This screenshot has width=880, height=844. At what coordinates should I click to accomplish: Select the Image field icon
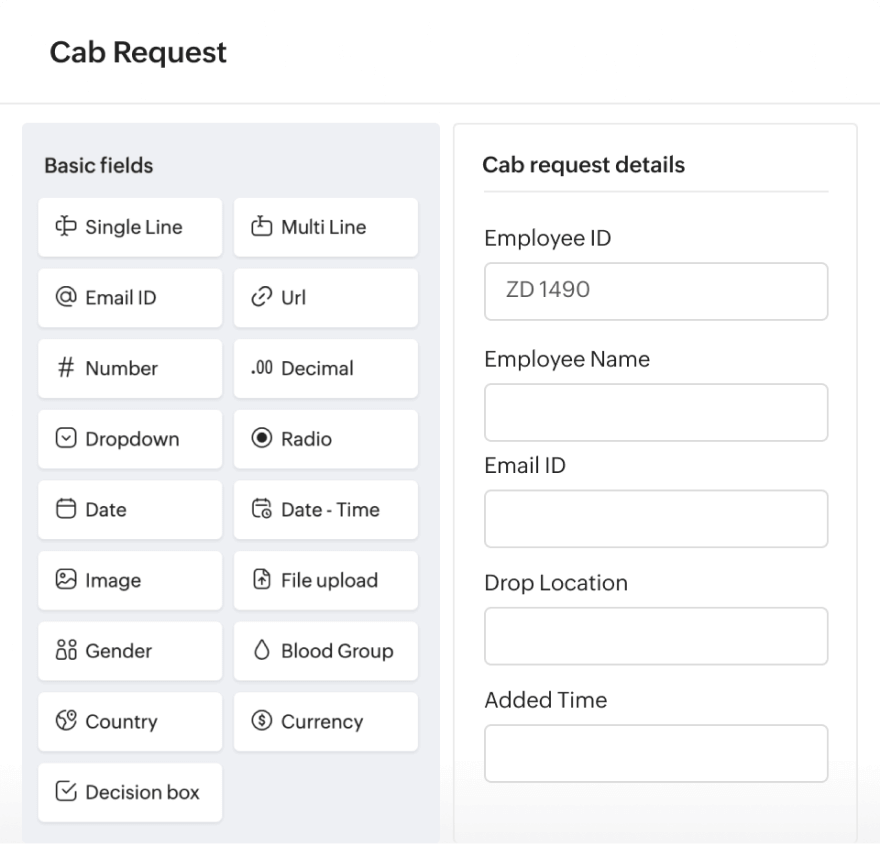click(130, 580)
